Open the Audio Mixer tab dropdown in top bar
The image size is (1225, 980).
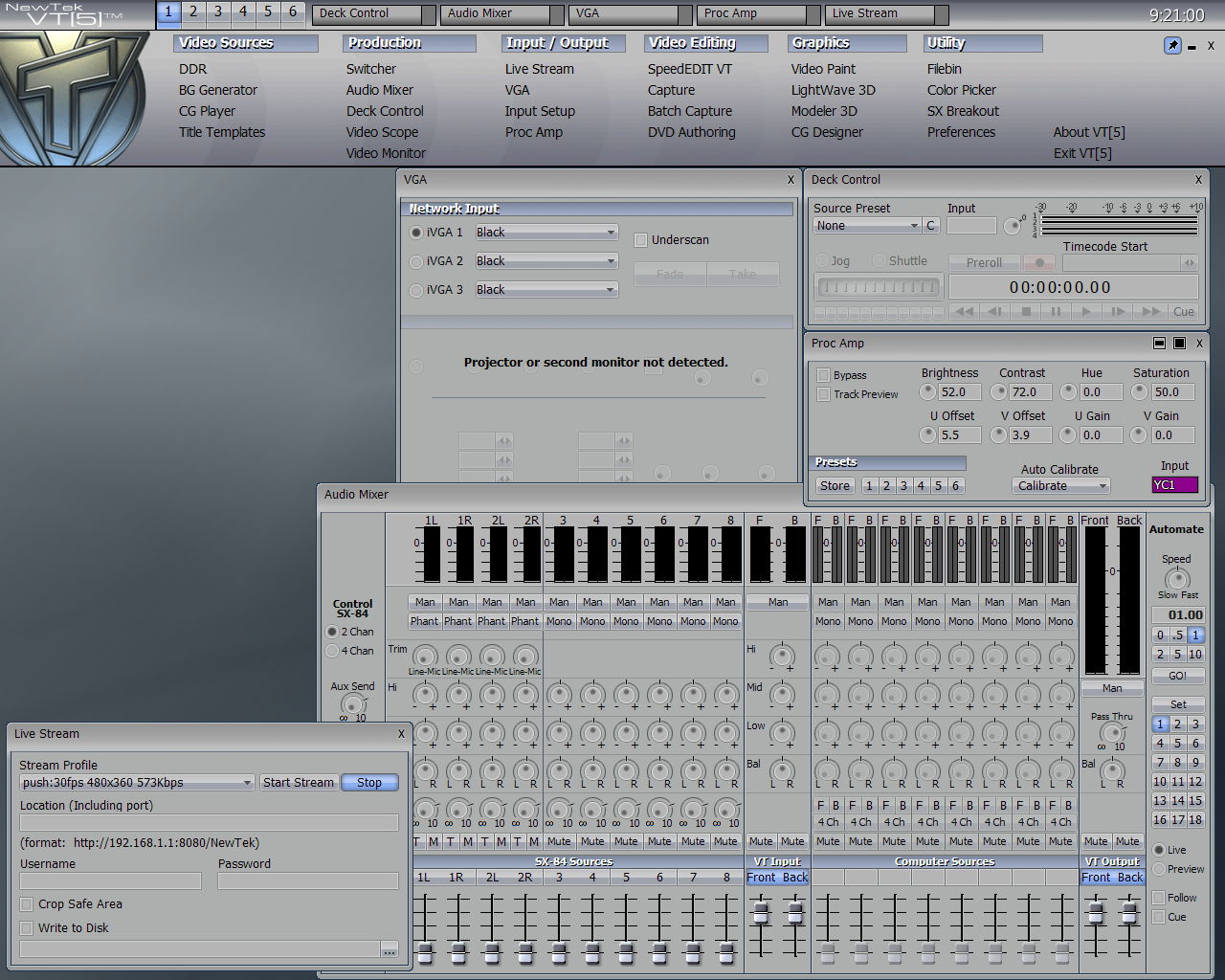tap(557, 14)
